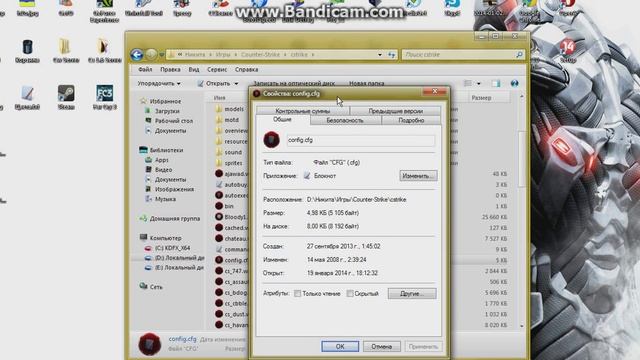
Task: Click the Изменить... button
Action: [x=418, y=176]
